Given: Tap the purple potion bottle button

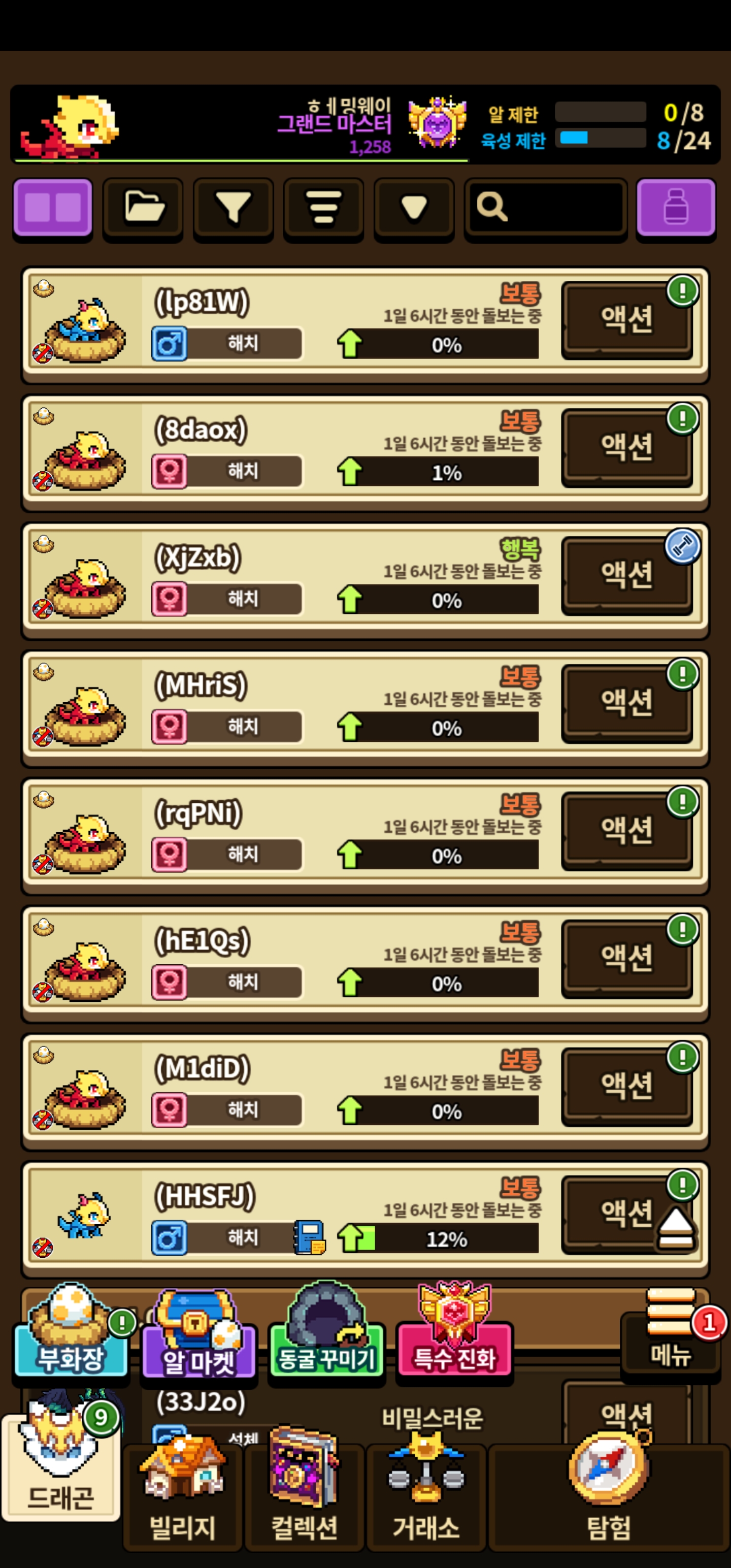Looking at the screenshot, I should tap(676, 208).
